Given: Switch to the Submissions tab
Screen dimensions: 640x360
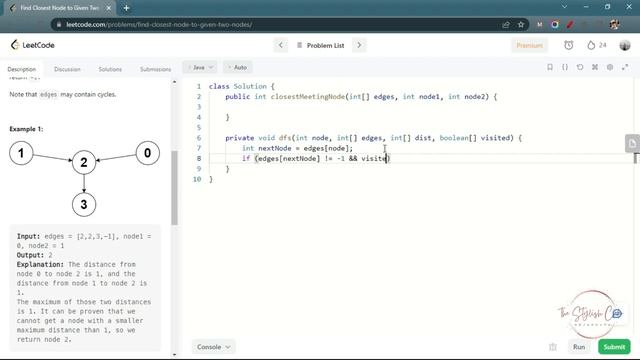Looking at the screenshot, I should [x=156, y=69].
